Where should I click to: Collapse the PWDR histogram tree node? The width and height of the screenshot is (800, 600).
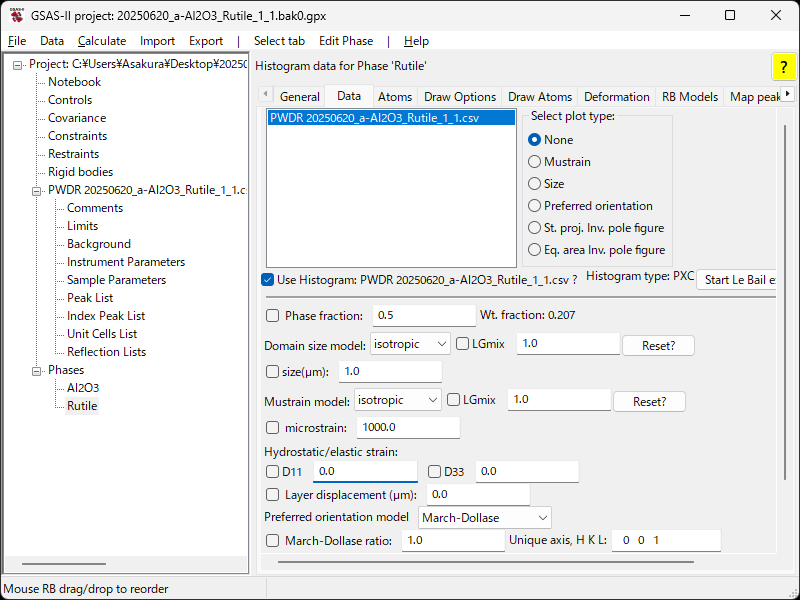tap(37, 190)
